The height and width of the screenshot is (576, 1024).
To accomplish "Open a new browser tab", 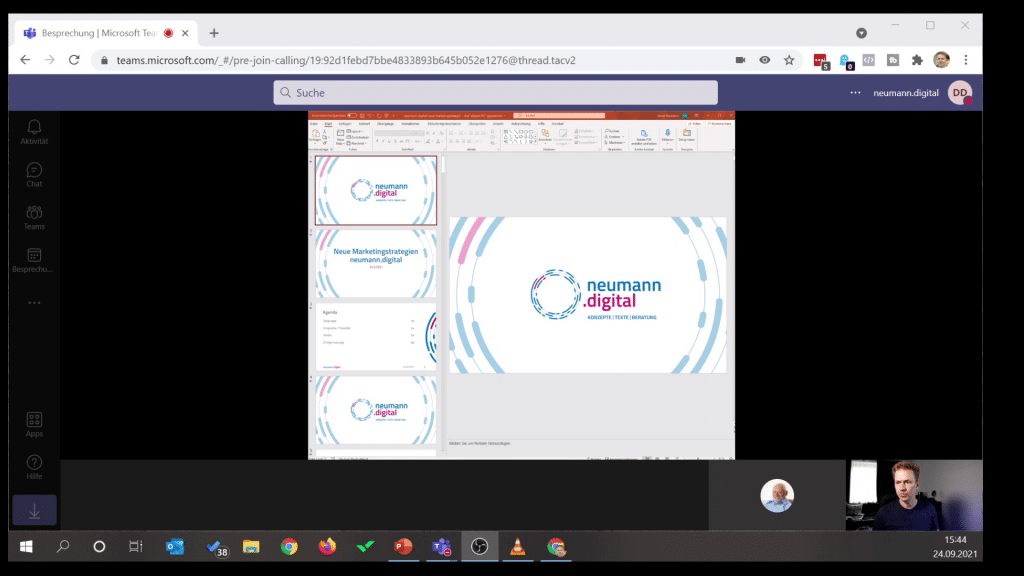I will click(214, 33).
